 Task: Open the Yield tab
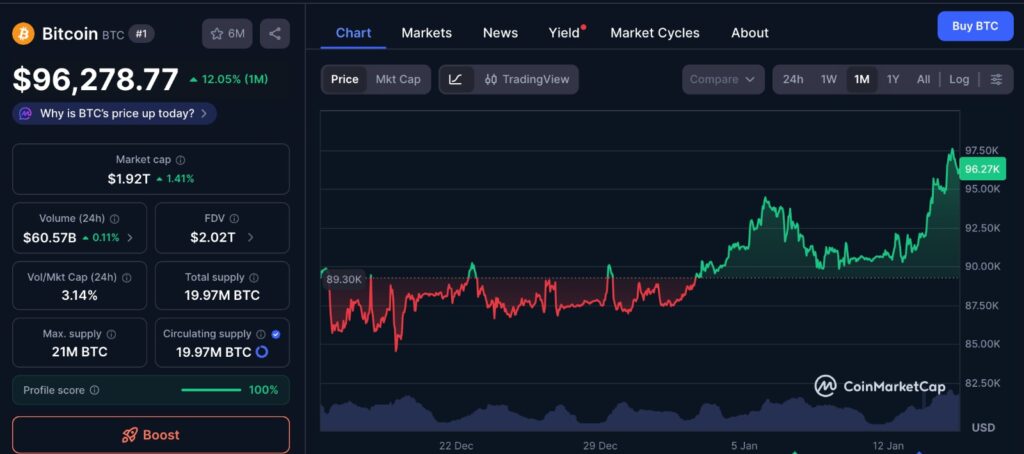point(565,33)
